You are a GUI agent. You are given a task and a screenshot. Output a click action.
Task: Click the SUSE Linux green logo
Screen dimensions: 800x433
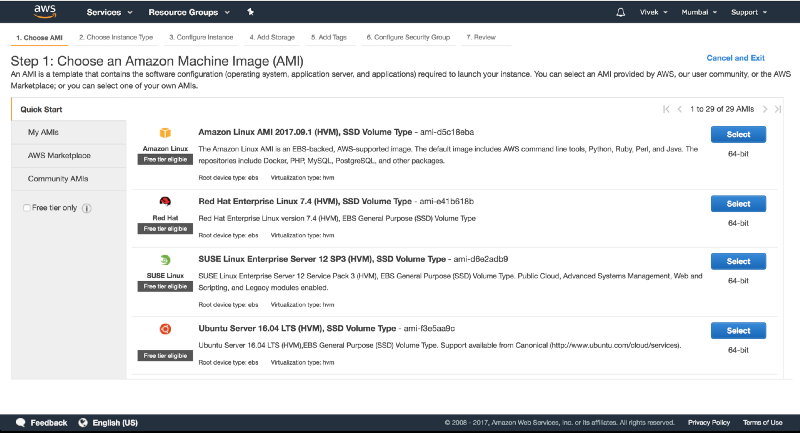[165, 260]
